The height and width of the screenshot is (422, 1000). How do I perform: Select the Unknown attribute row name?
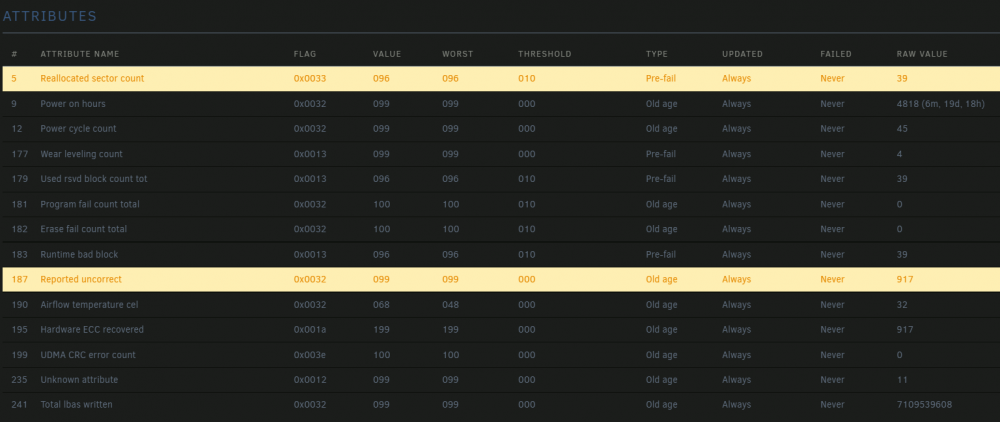point(79,379)
